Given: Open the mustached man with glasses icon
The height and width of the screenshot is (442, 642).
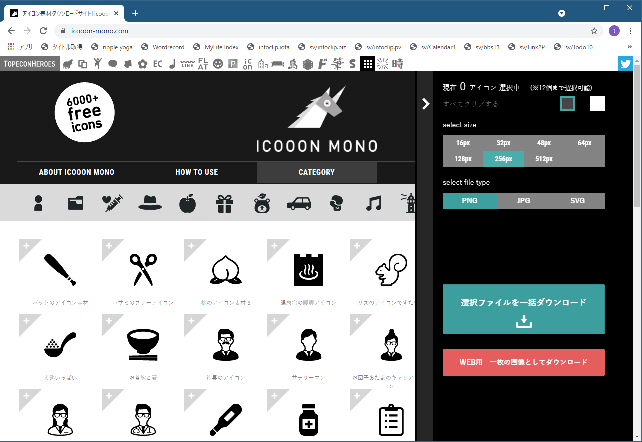Looking at the screenshot, I should click(226, 345).
